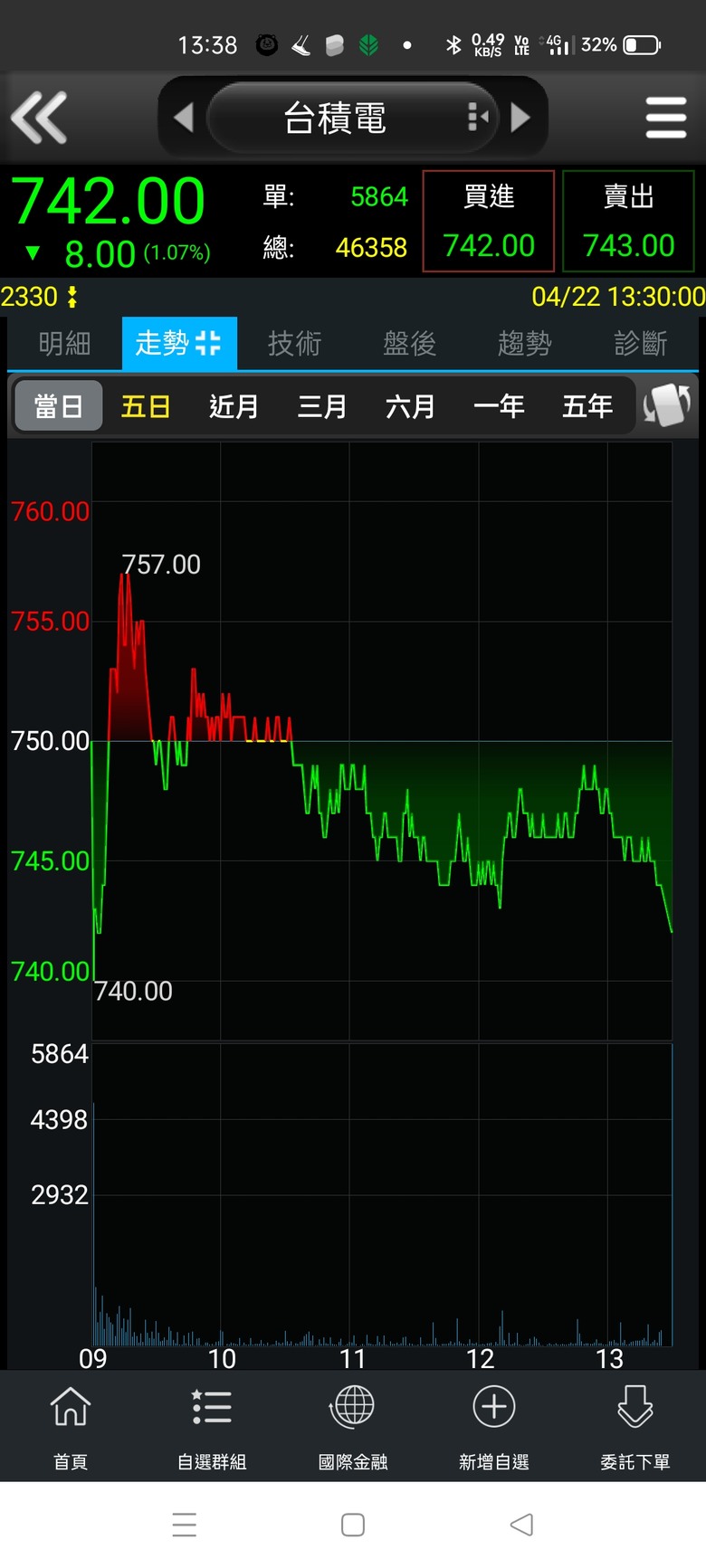
Task: Go to next stock with right arrow
Action: pos(520,117)
